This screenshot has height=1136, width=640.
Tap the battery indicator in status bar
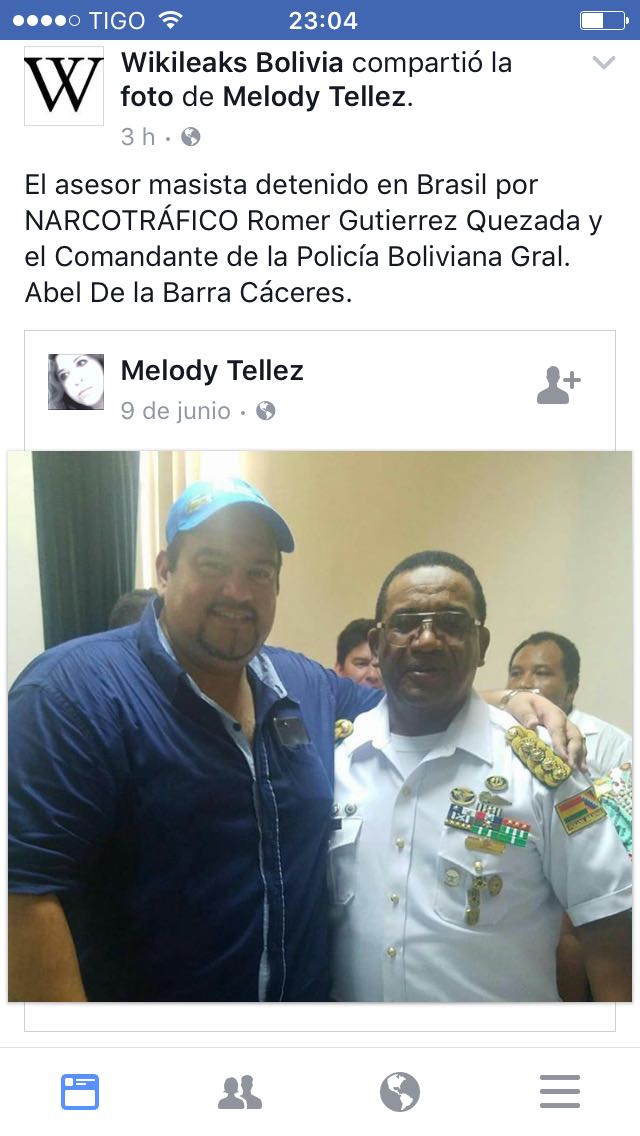pyautogui.click(x=603, y=20)
